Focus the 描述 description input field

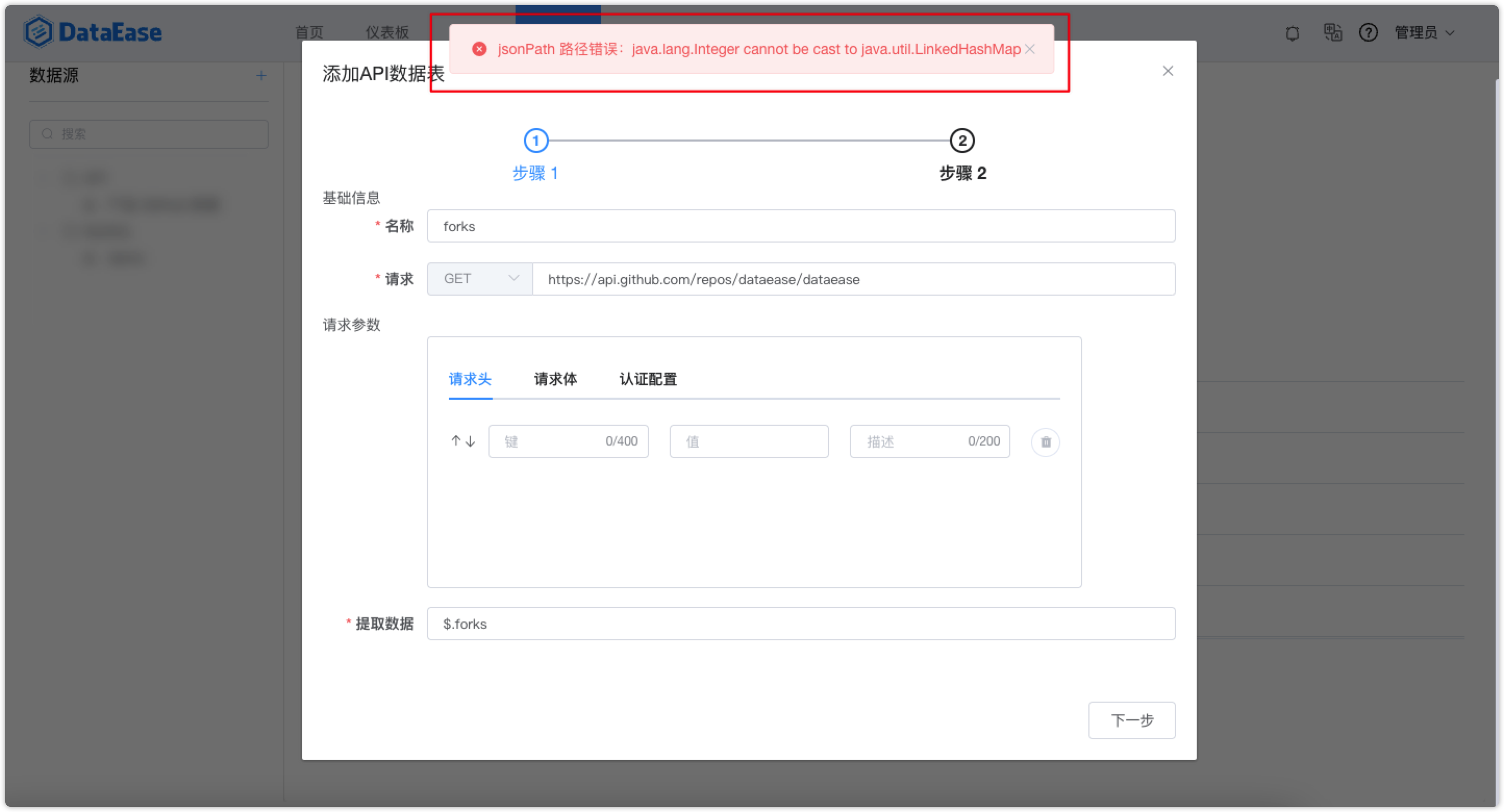click(930, 442)
